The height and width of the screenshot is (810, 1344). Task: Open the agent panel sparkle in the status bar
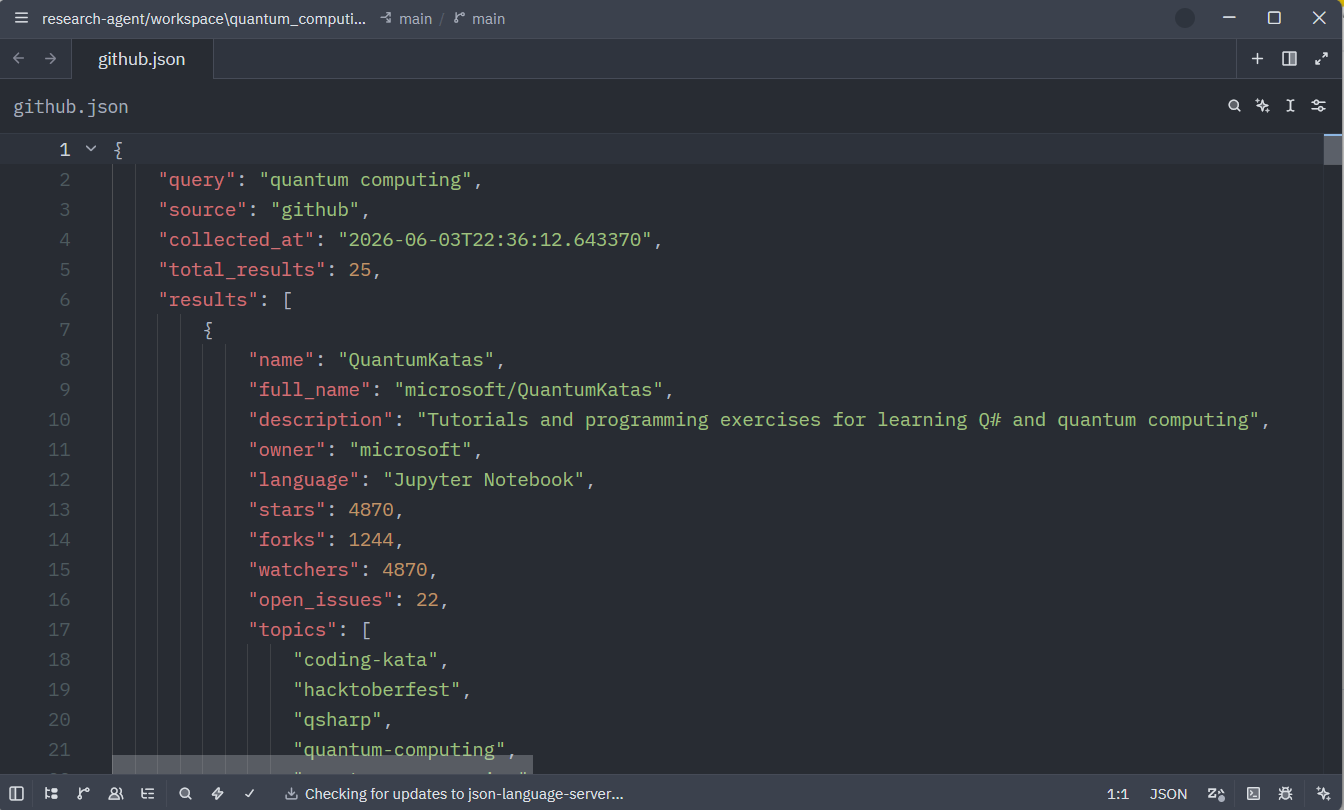click(x=1323, y=794)
